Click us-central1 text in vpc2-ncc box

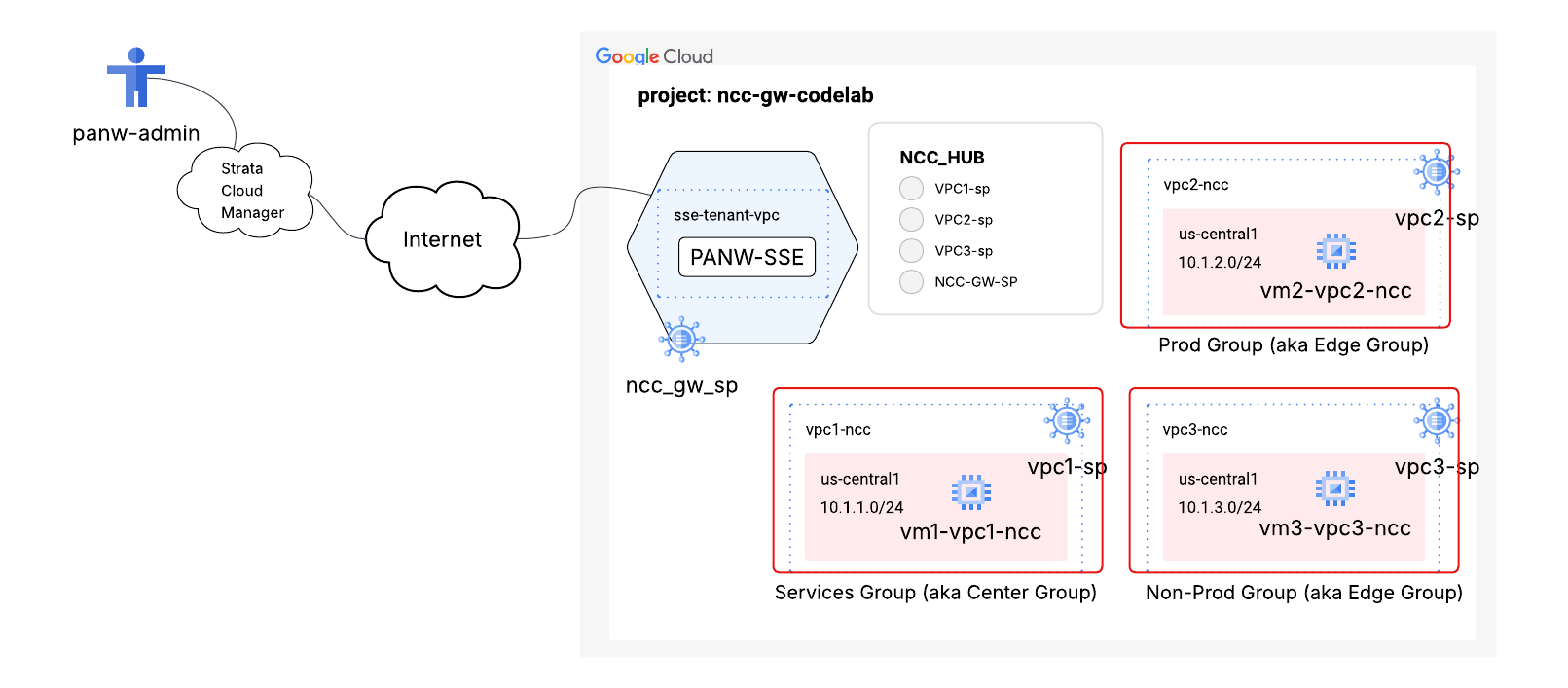(x=1218, y=235)
